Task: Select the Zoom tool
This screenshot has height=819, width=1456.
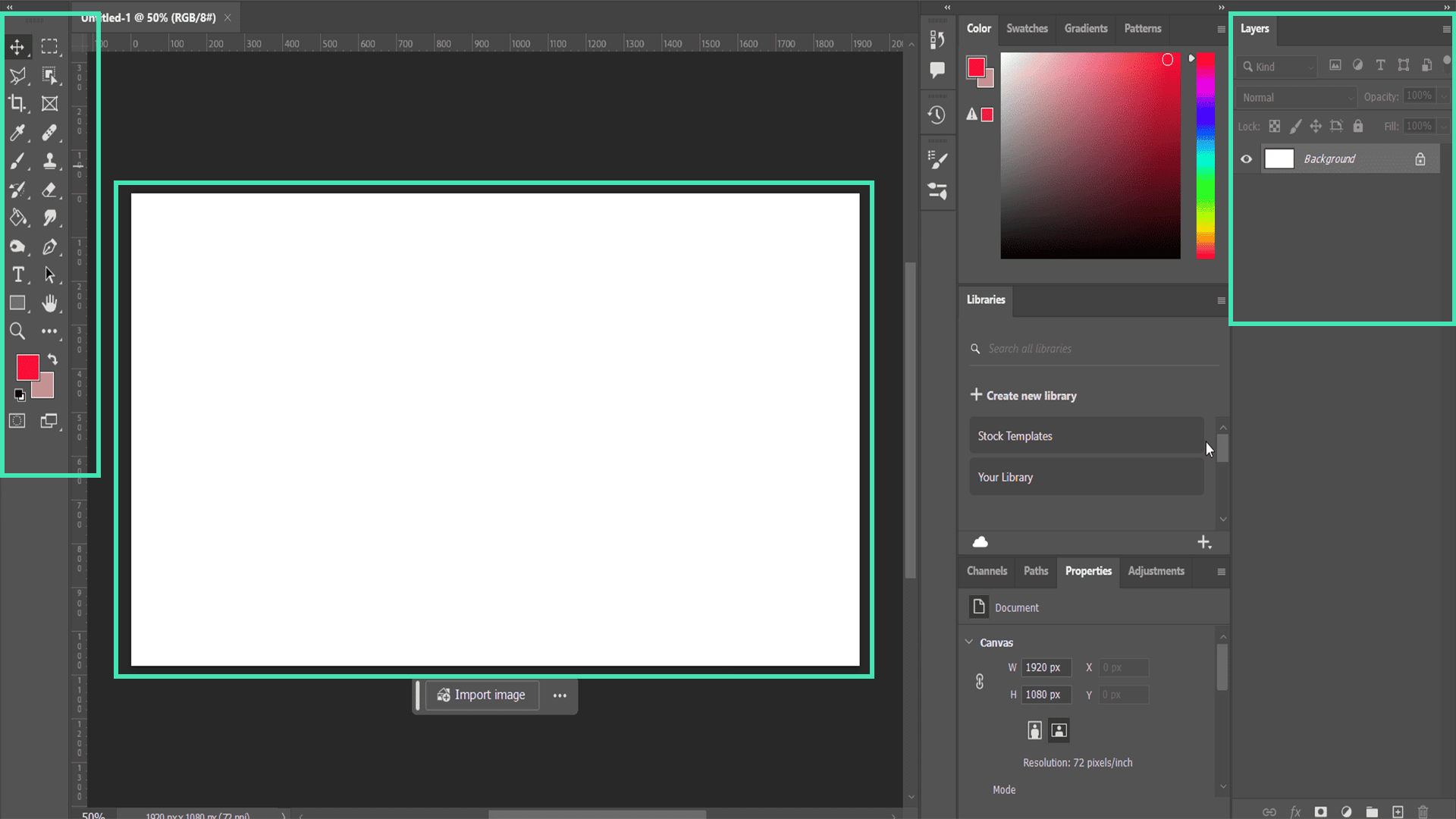Action: pos(17,331)
